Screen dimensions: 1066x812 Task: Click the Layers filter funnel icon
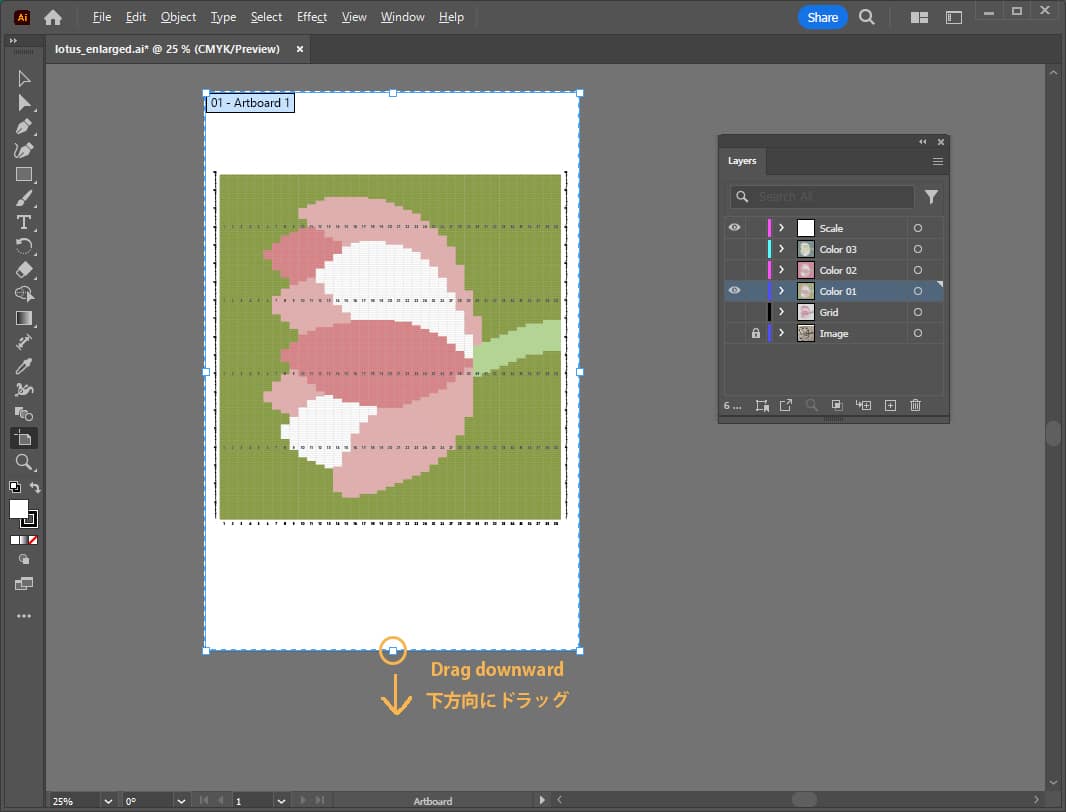pos(931,197)
